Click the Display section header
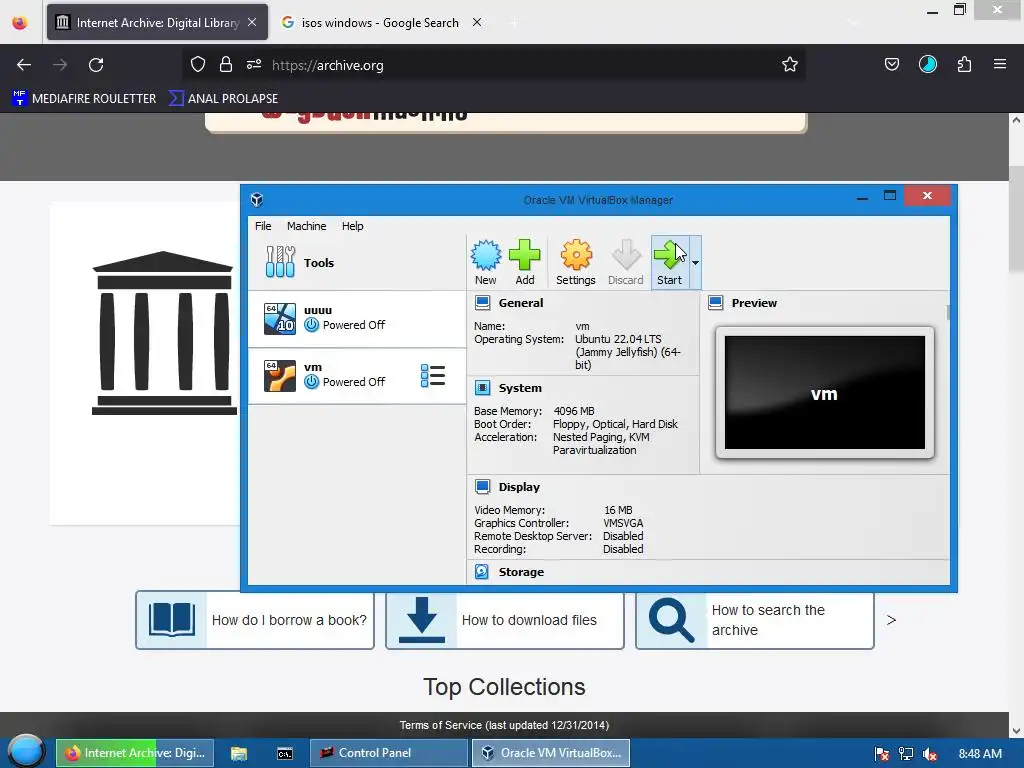Image resolution: width=1024 pixels, height=768 pixels. 519,487
